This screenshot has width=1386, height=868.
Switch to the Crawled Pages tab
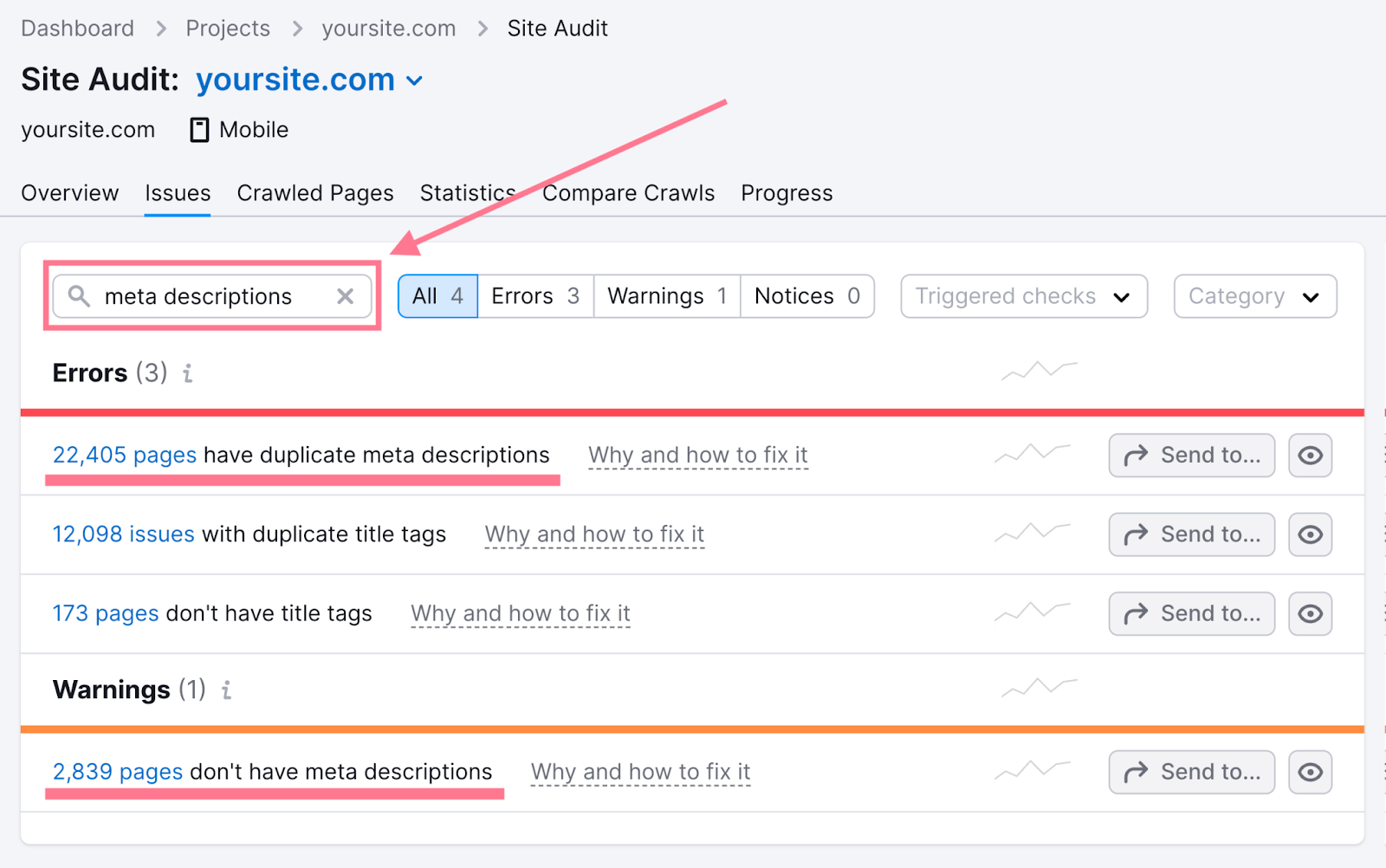point(315,193)
